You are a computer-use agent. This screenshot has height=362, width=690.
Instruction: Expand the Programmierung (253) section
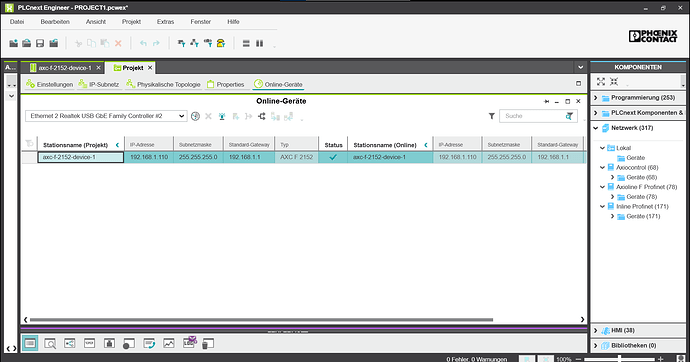click(x=595, y=98)
